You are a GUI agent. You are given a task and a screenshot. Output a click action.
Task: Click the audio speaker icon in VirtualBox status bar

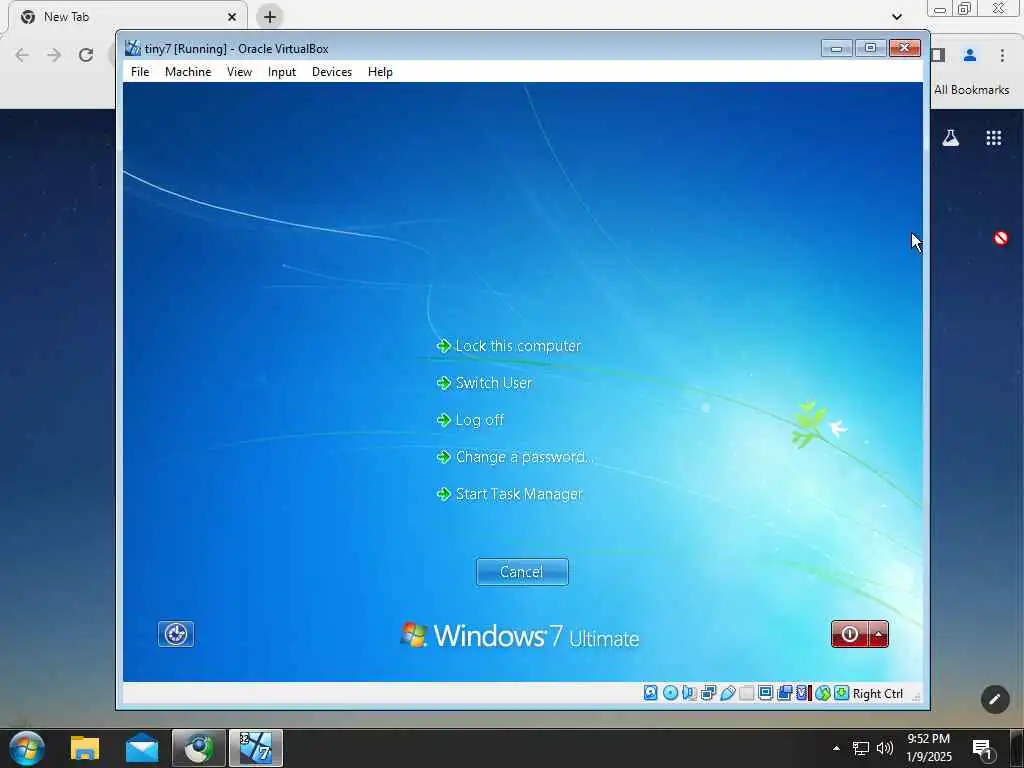pyautogui.click(x=689, y=693)
